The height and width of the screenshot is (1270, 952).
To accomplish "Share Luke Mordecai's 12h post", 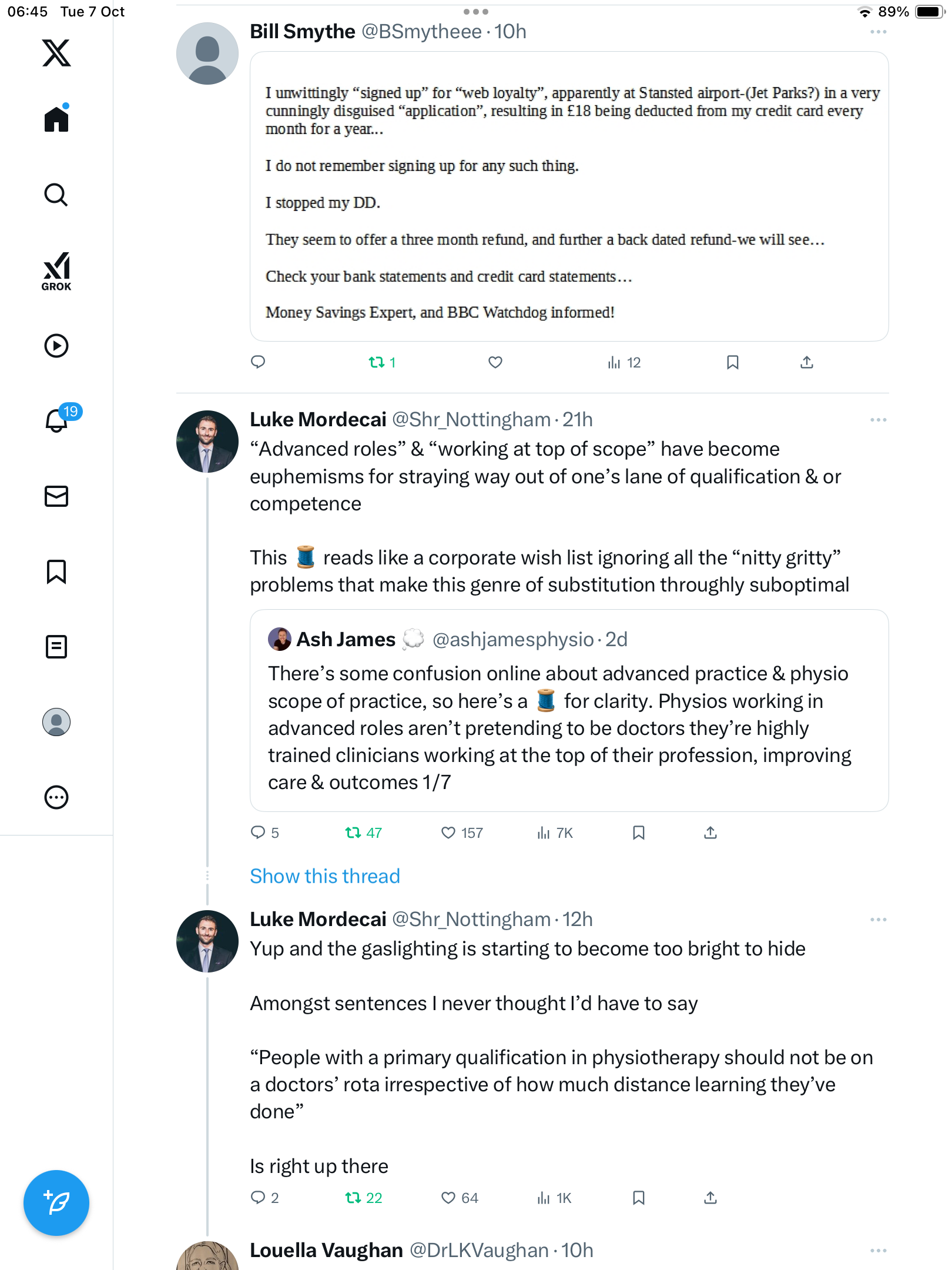I will tap(710, 1198).
